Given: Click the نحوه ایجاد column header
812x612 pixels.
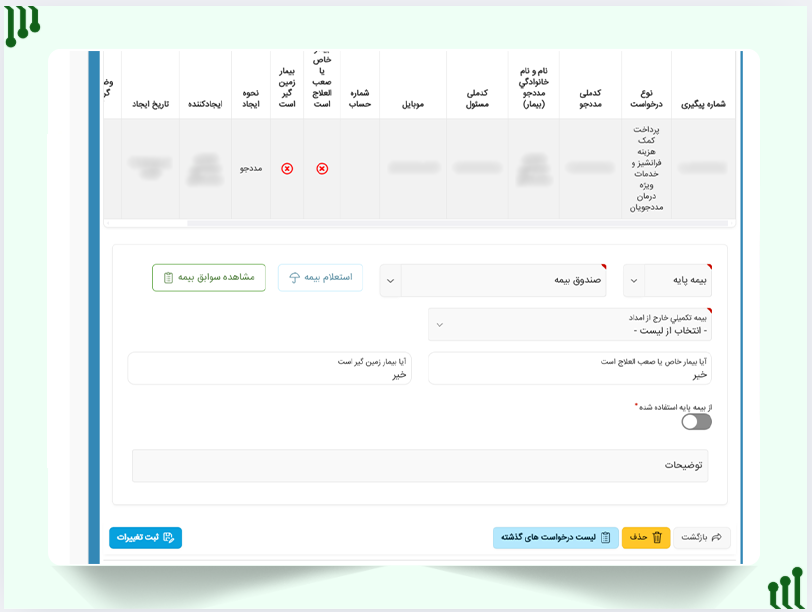Looking at the screenshot, I should (x=251, y=98).
